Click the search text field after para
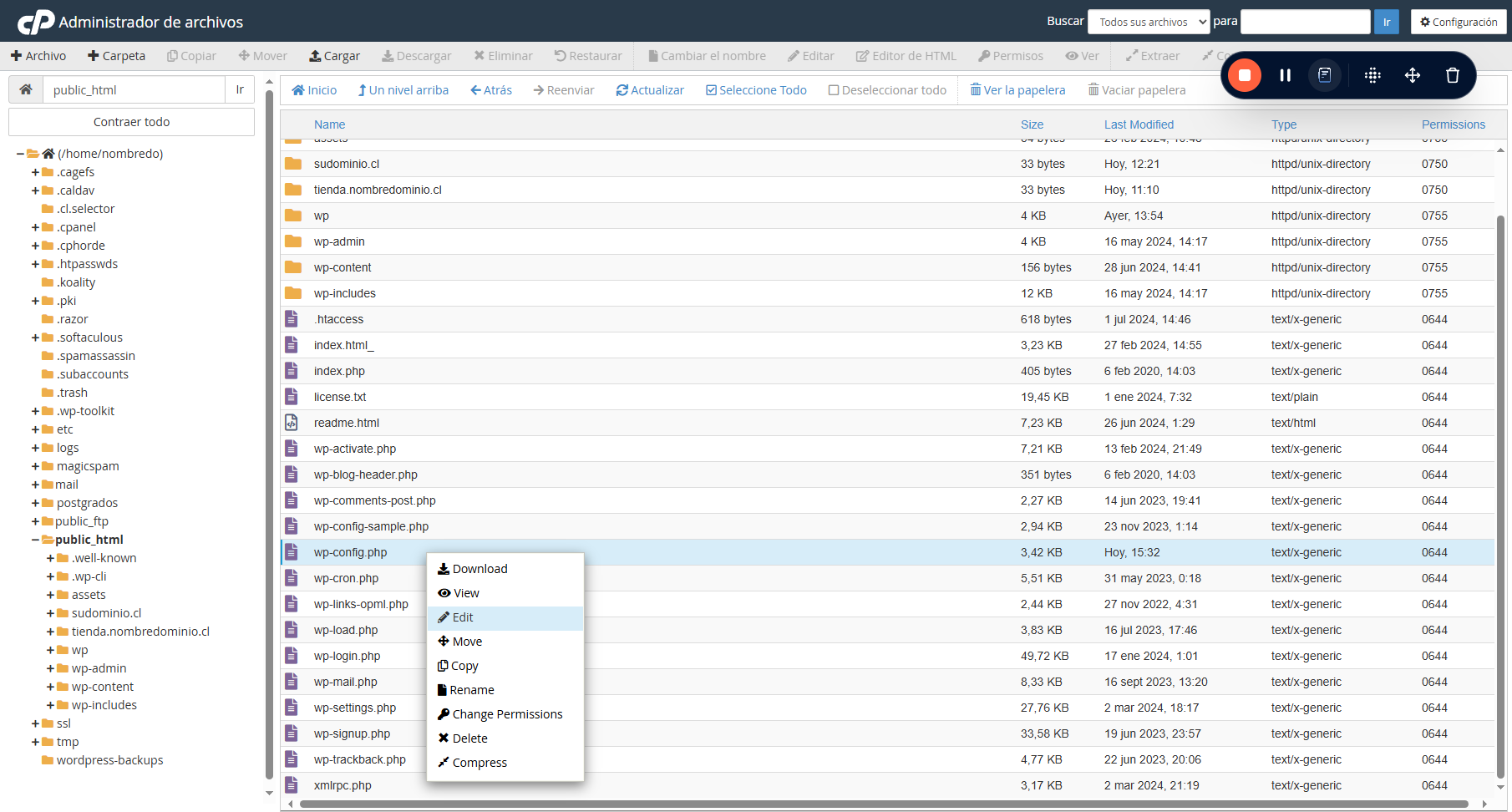1512x812 pixels. (1305, 22)
